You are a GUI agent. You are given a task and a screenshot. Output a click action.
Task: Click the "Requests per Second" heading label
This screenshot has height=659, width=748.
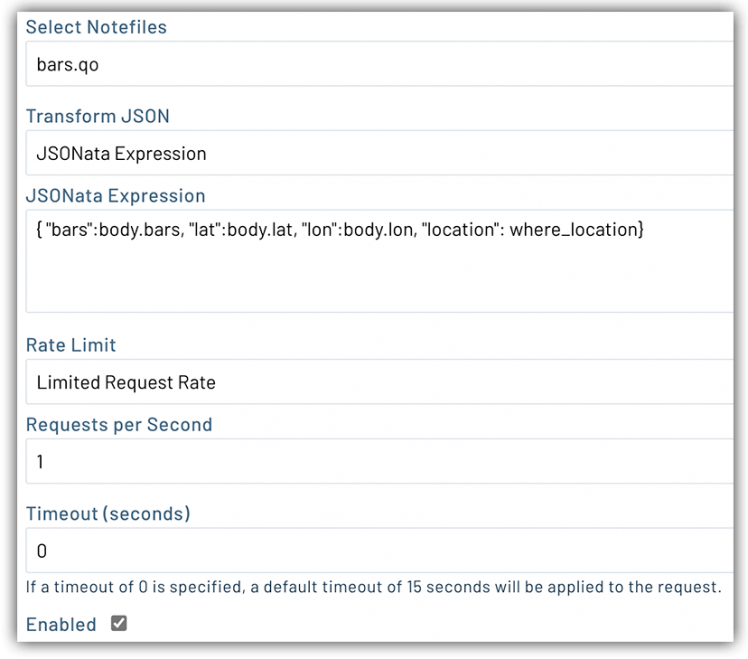click(x=119, y=425)
